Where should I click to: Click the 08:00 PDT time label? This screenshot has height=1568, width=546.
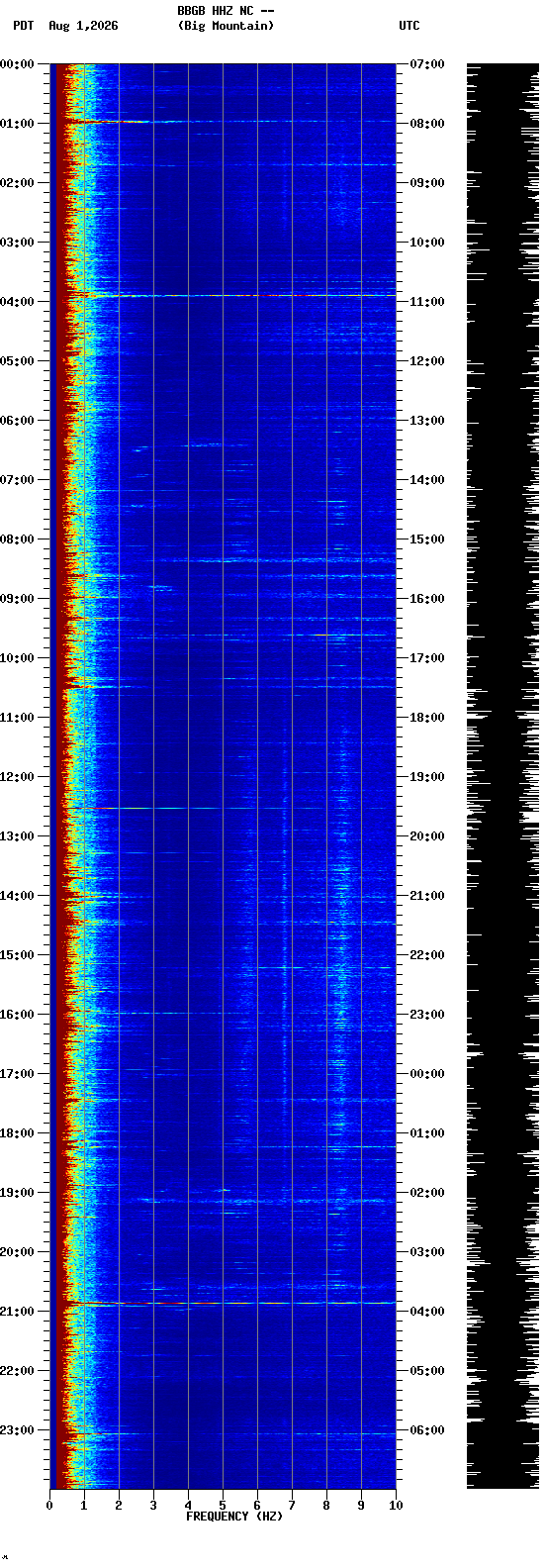pos(18,539)
